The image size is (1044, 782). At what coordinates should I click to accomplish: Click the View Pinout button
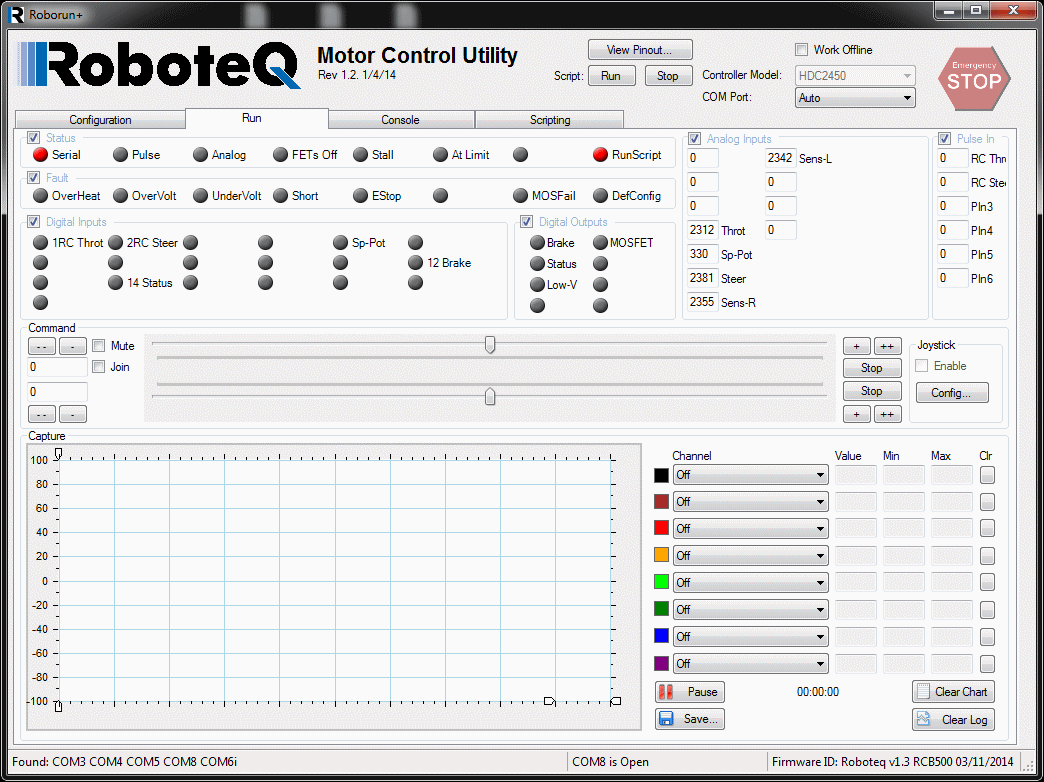(x=640, y=50)
